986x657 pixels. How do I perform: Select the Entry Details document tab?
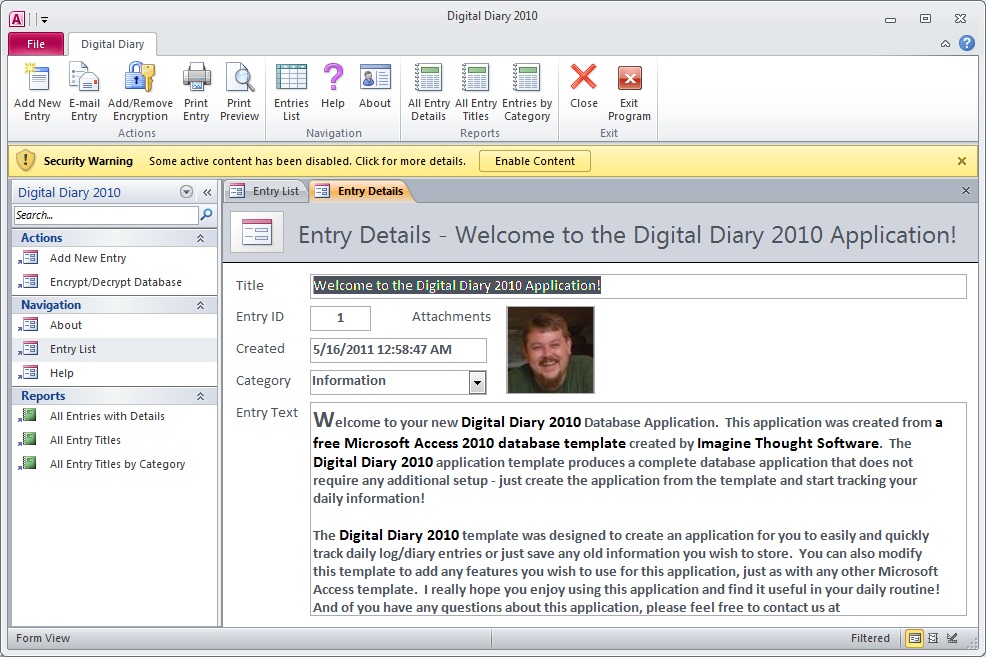[x=362, y=191]
